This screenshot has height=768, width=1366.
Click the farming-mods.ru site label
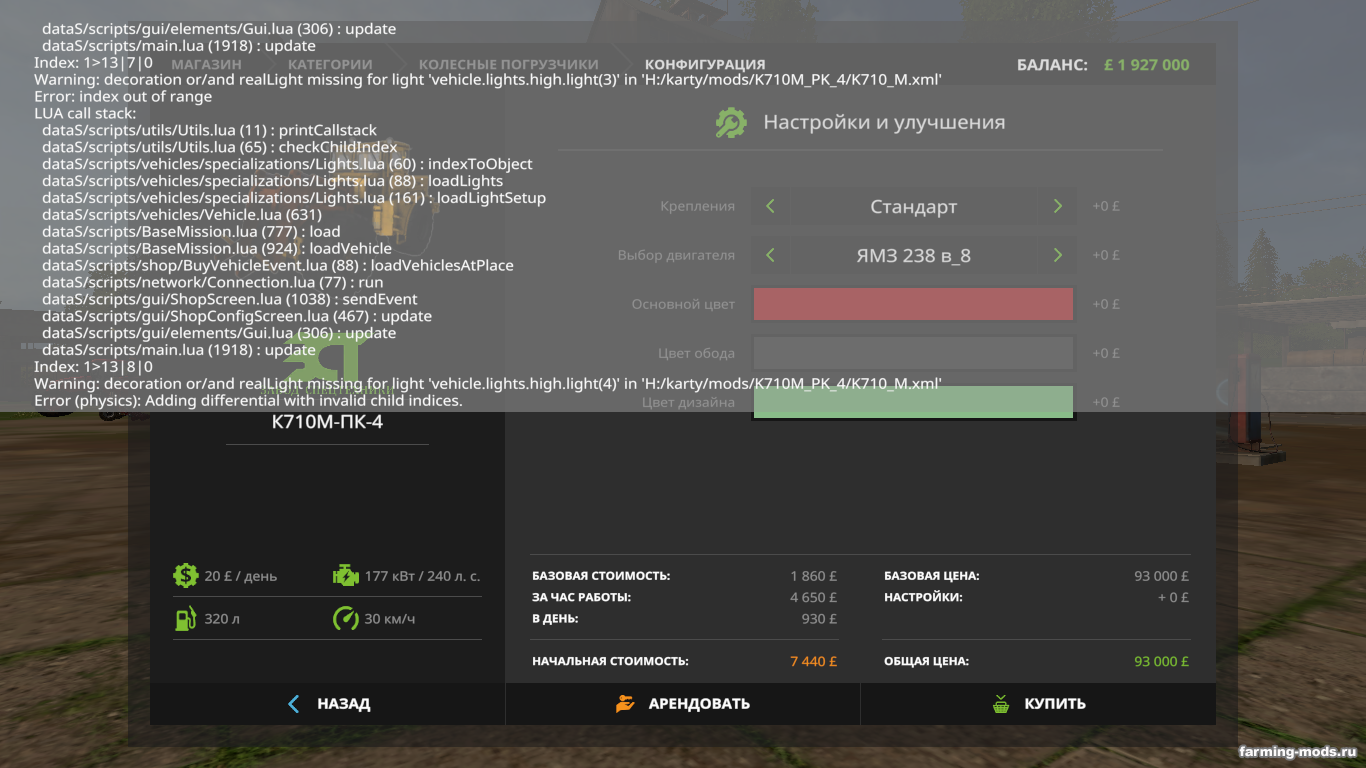tap(1297, 751)
